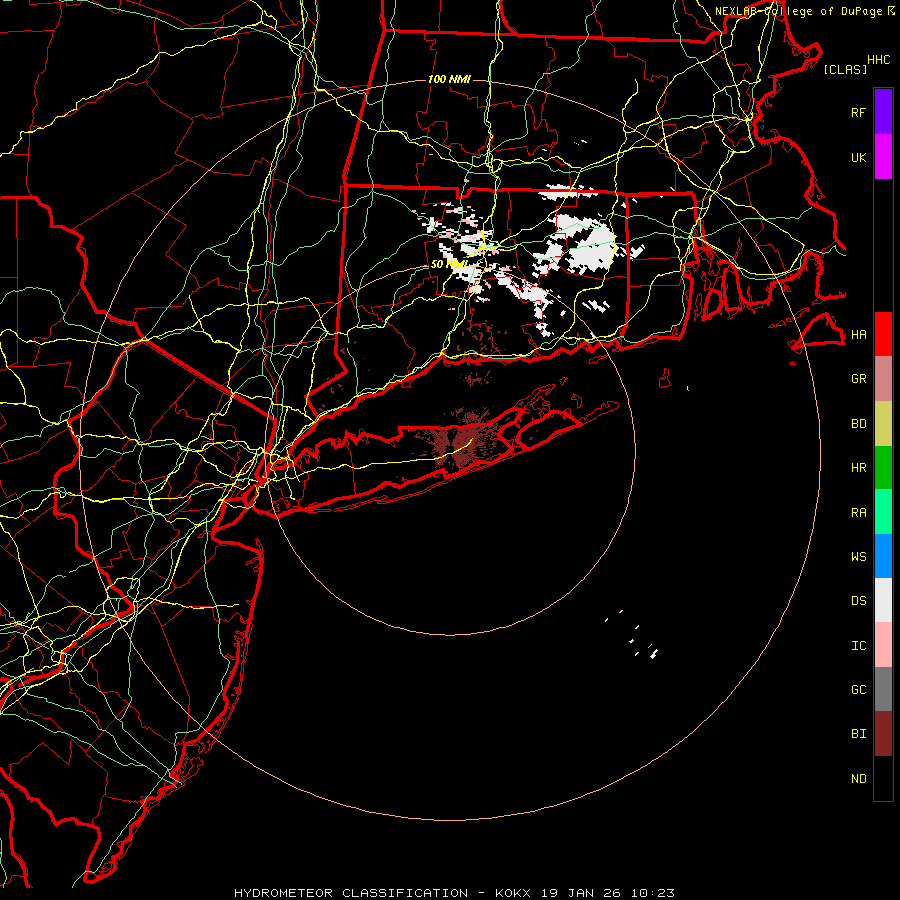The image size is (900, 900).
Task: Pick the mint green RA legend swatch
Action: 883,512
